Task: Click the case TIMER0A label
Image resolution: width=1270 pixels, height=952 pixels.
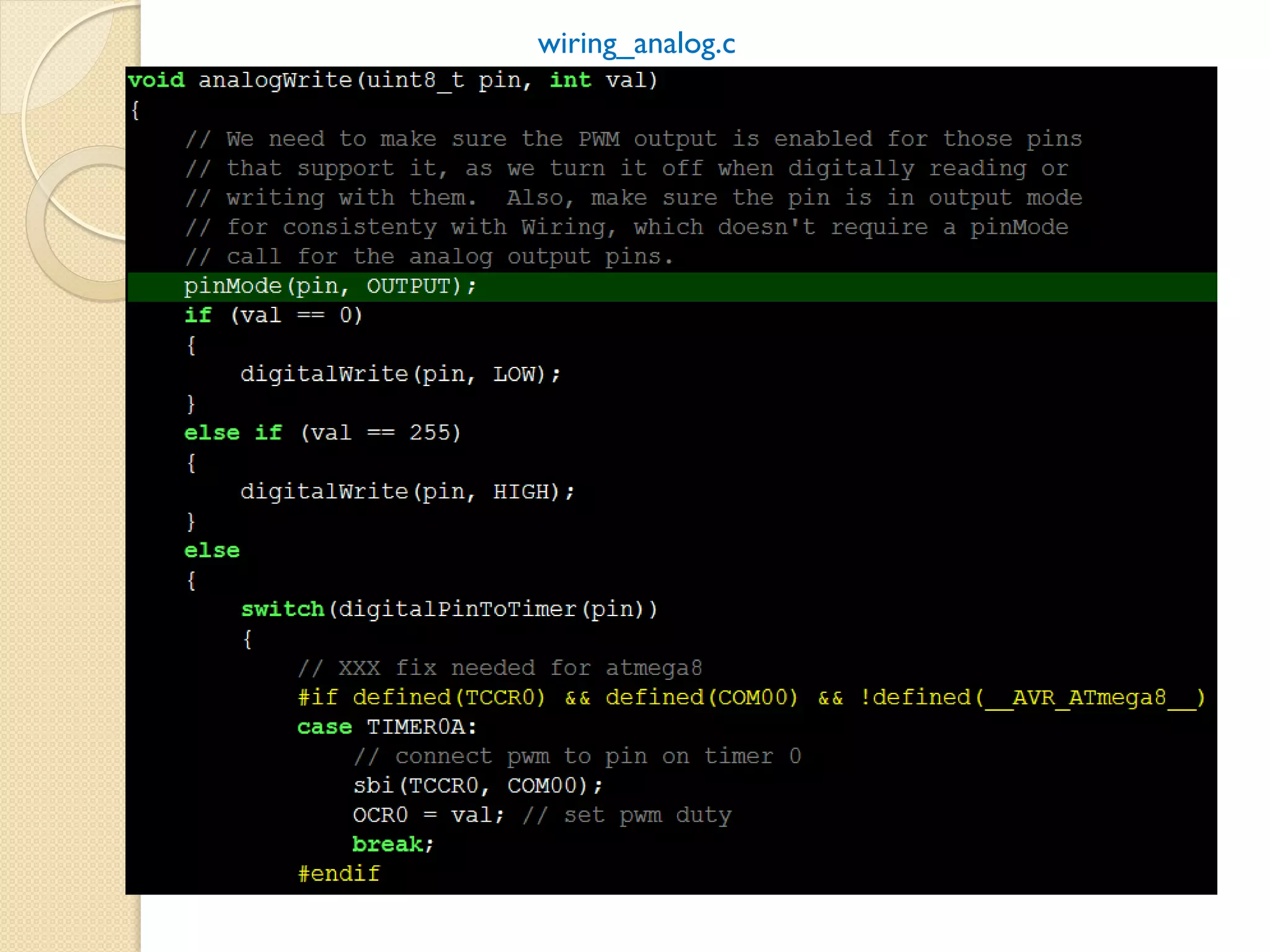Action: point(387,727)
